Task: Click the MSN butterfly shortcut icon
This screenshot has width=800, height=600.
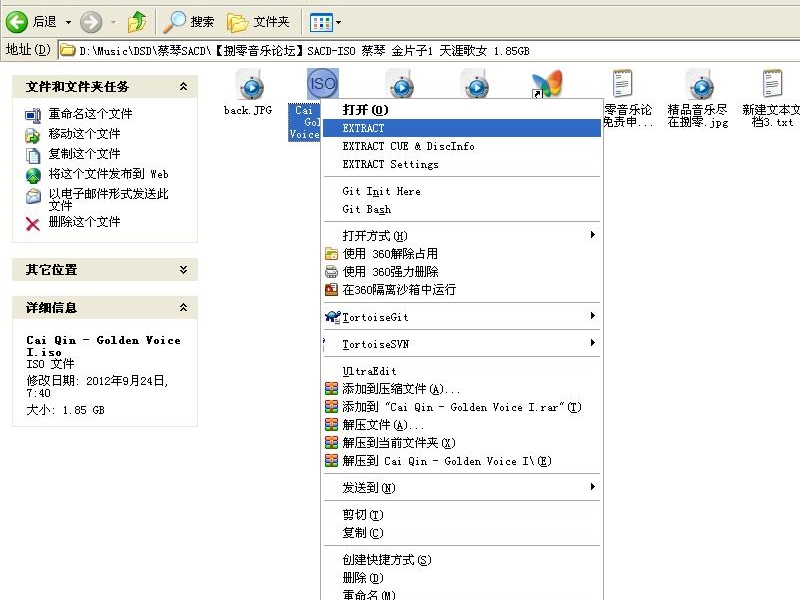Action: tap(546, 86)
